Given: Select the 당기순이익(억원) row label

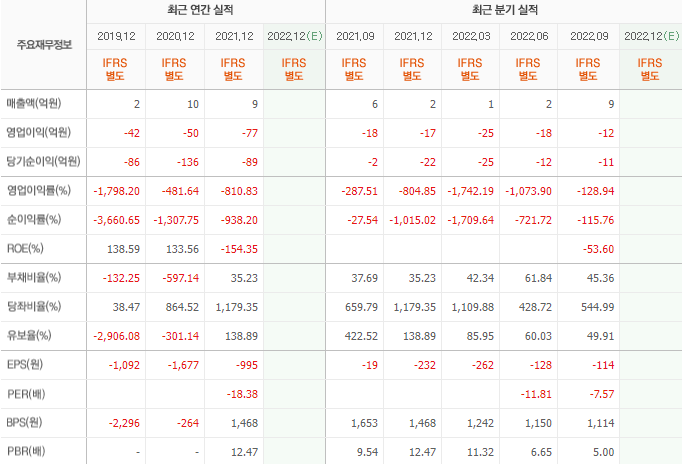Looking at the screenshot, I should tap(44, 162).
